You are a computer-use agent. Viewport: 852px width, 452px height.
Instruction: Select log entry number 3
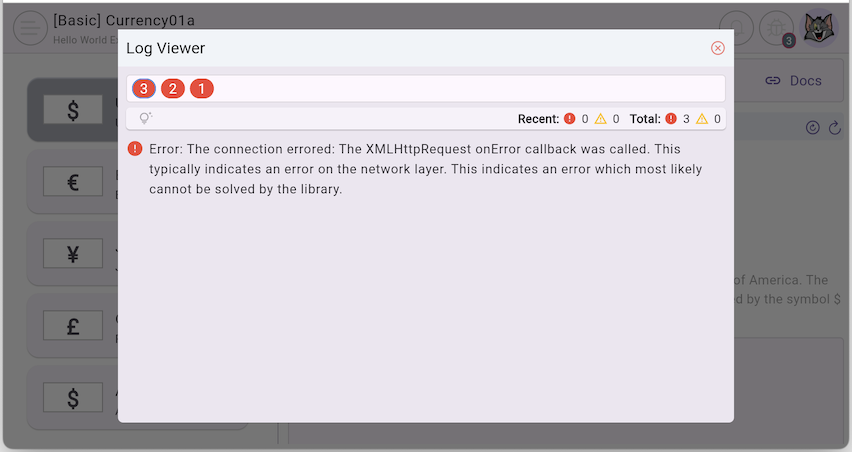[x=144, y=89]
